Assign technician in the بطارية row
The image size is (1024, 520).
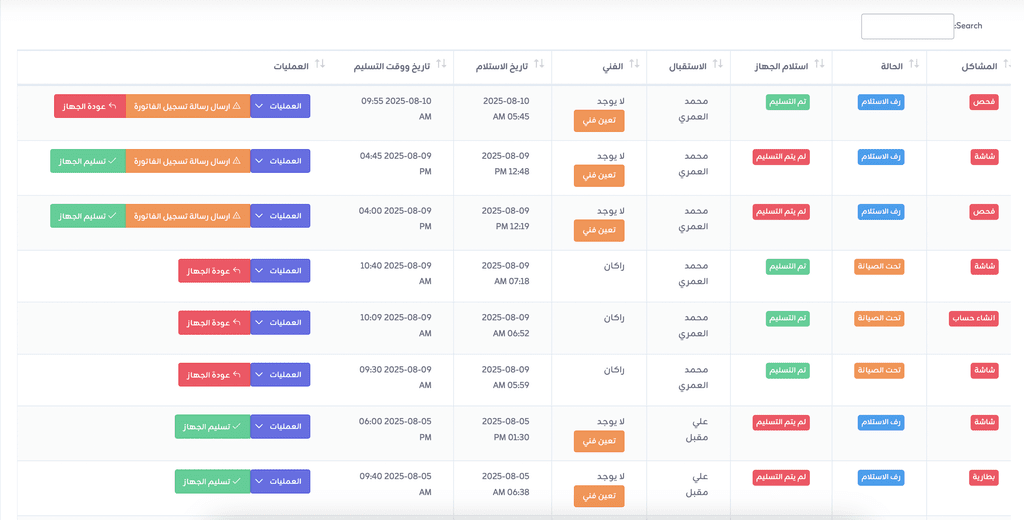[599, 496]
